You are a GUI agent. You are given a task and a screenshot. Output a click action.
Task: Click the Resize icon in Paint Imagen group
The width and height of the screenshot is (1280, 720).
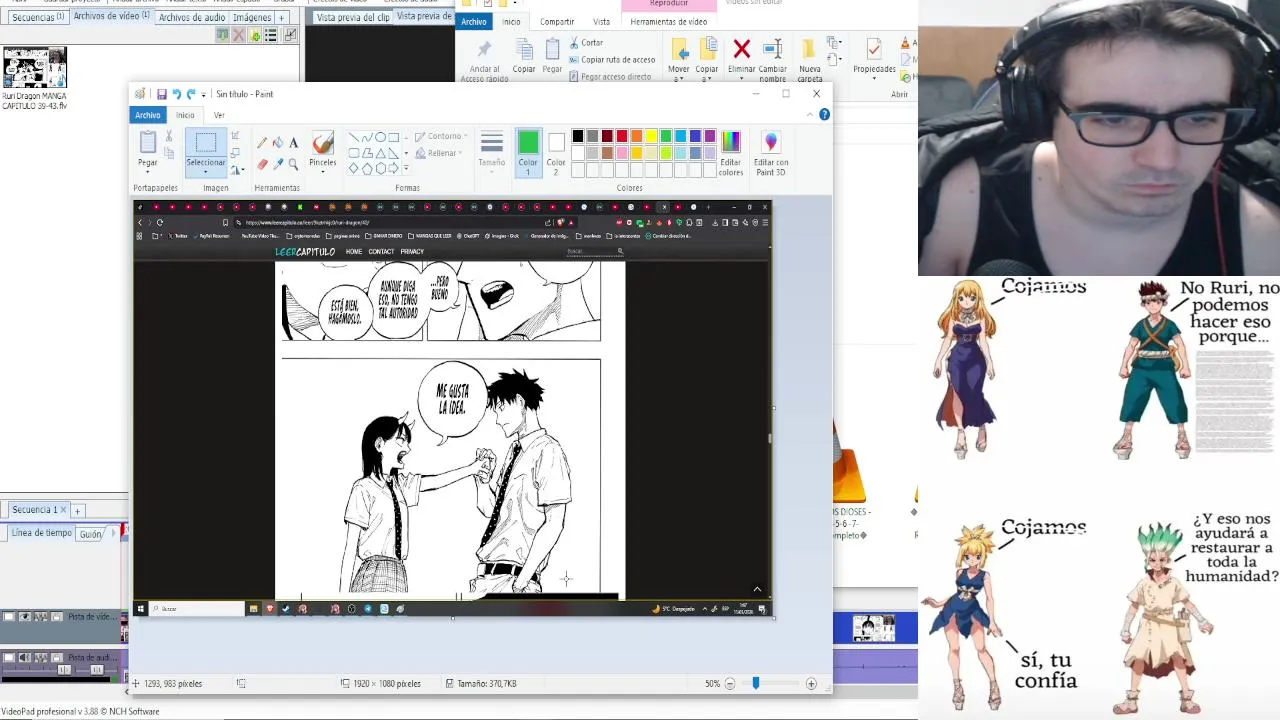tap(236, 152)
